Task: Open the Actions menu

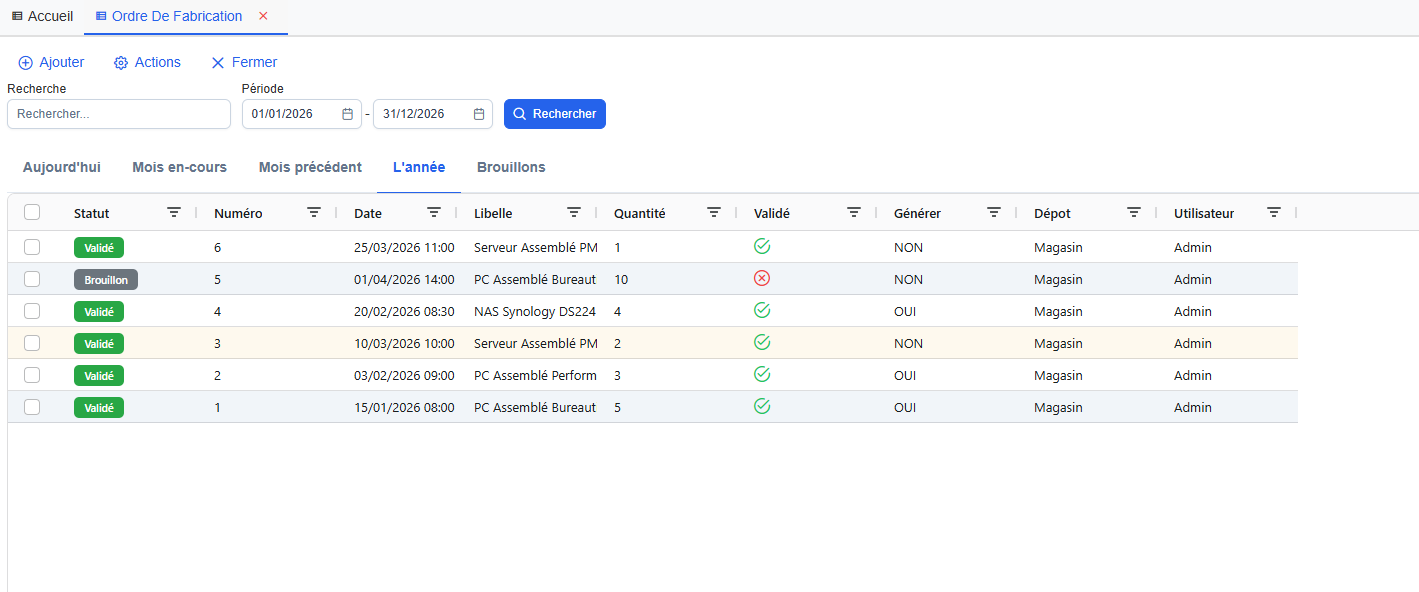Action: click(x=147, y=62)
